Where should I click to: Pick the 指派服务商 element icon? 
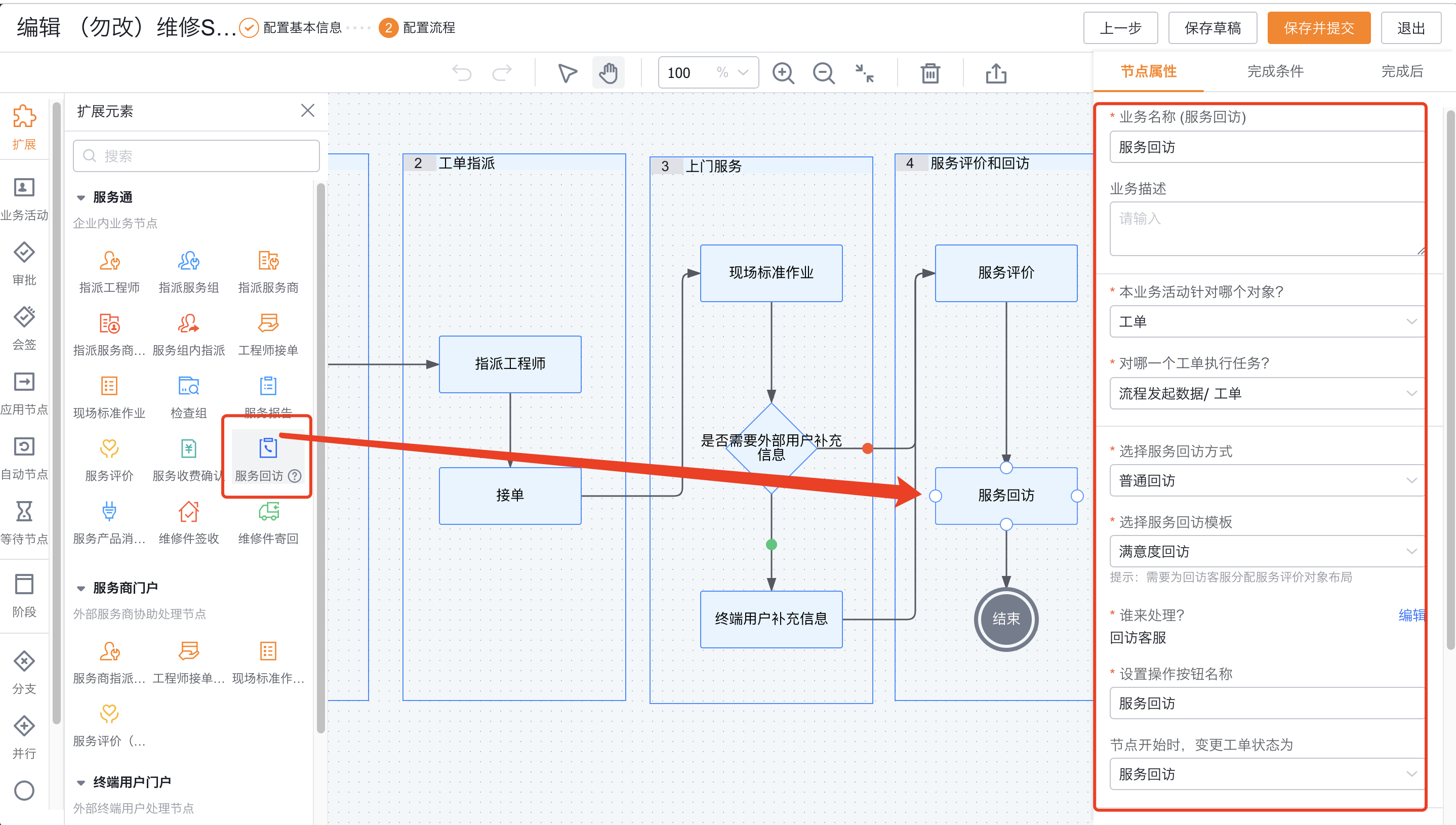coord(268,261)
